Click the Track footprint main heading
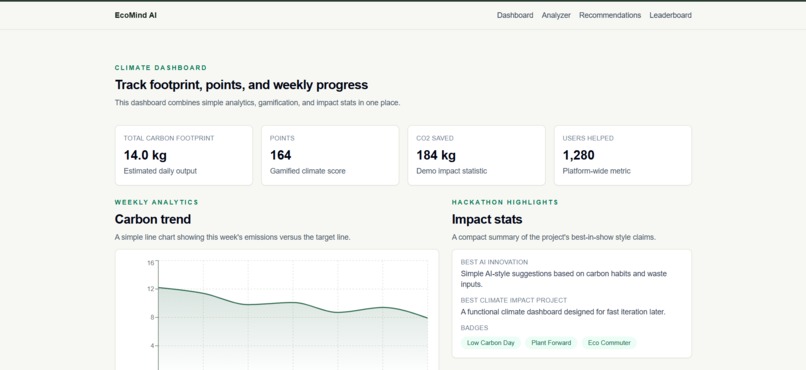The image size is (806, 370). (241, 85)
